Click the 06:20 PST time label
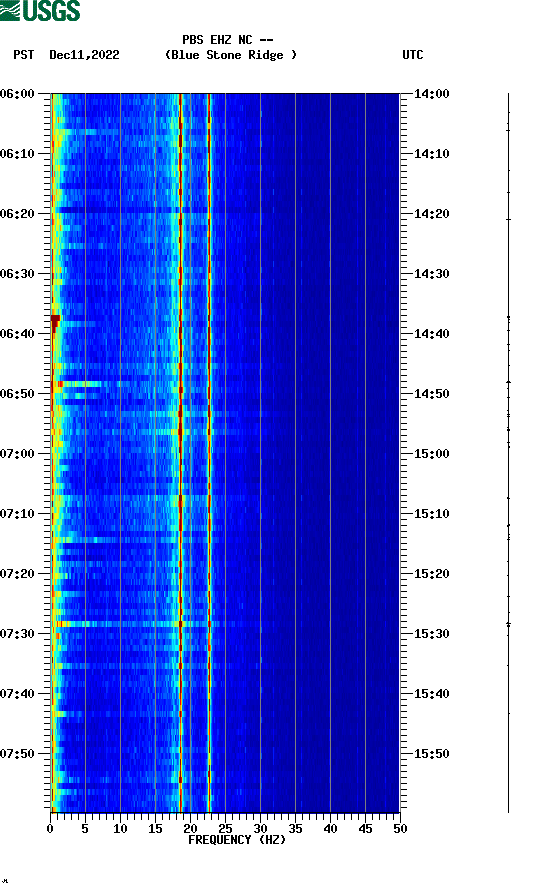Screen dimensions: 552x892 [x=17, y=213]
